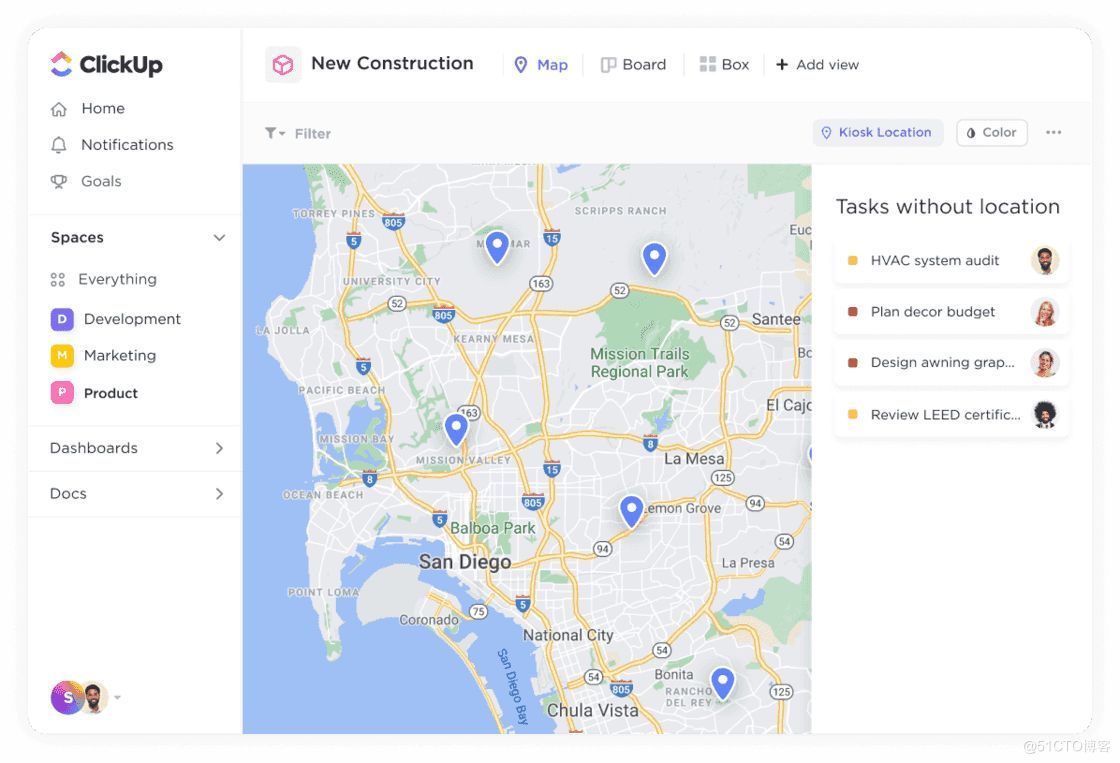1120x763 pixels.
Task: Open the Color options button
Action: click(x=991, y=133)
